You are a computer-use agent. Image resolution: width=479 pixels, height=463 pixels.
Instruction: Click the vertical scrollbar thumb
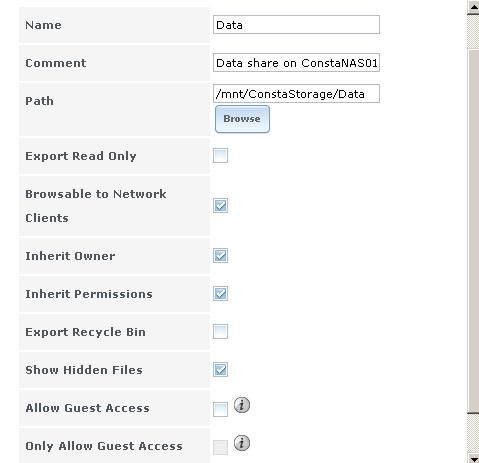pyautogui.click(x=473, y=232)
